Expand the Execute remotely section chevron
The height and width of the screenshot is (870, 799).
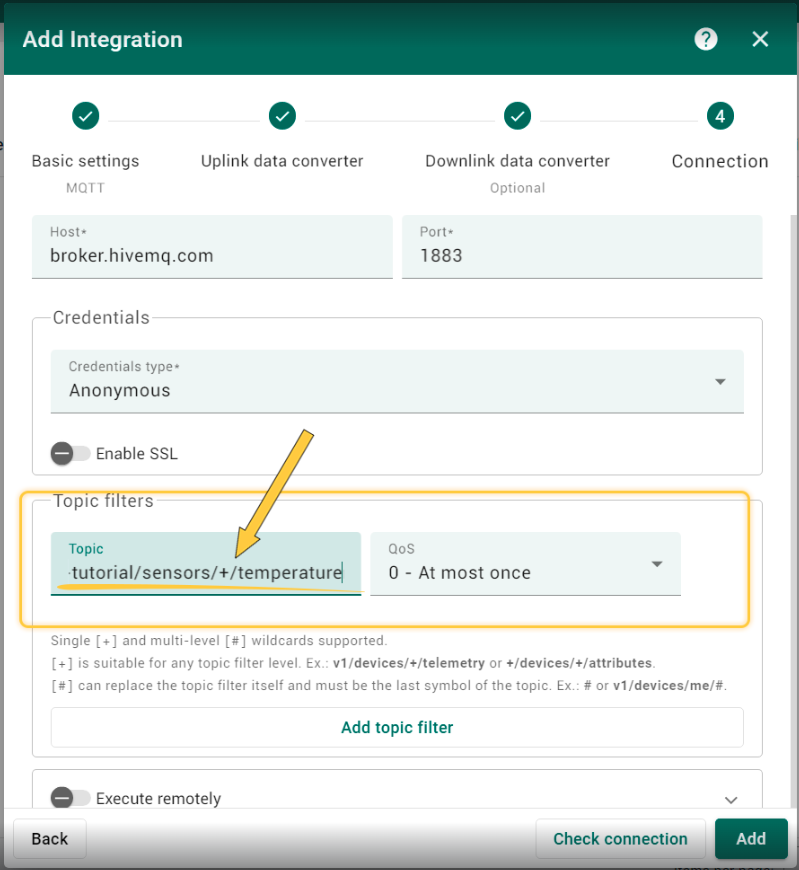(x=731, y=800)
